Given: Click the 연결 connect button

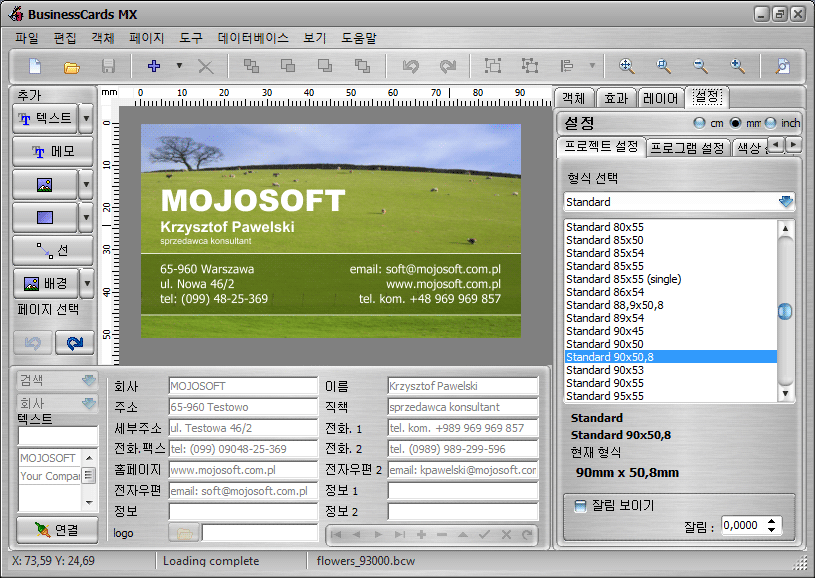Looking at the screenshot, I should (x=57, y=530).
